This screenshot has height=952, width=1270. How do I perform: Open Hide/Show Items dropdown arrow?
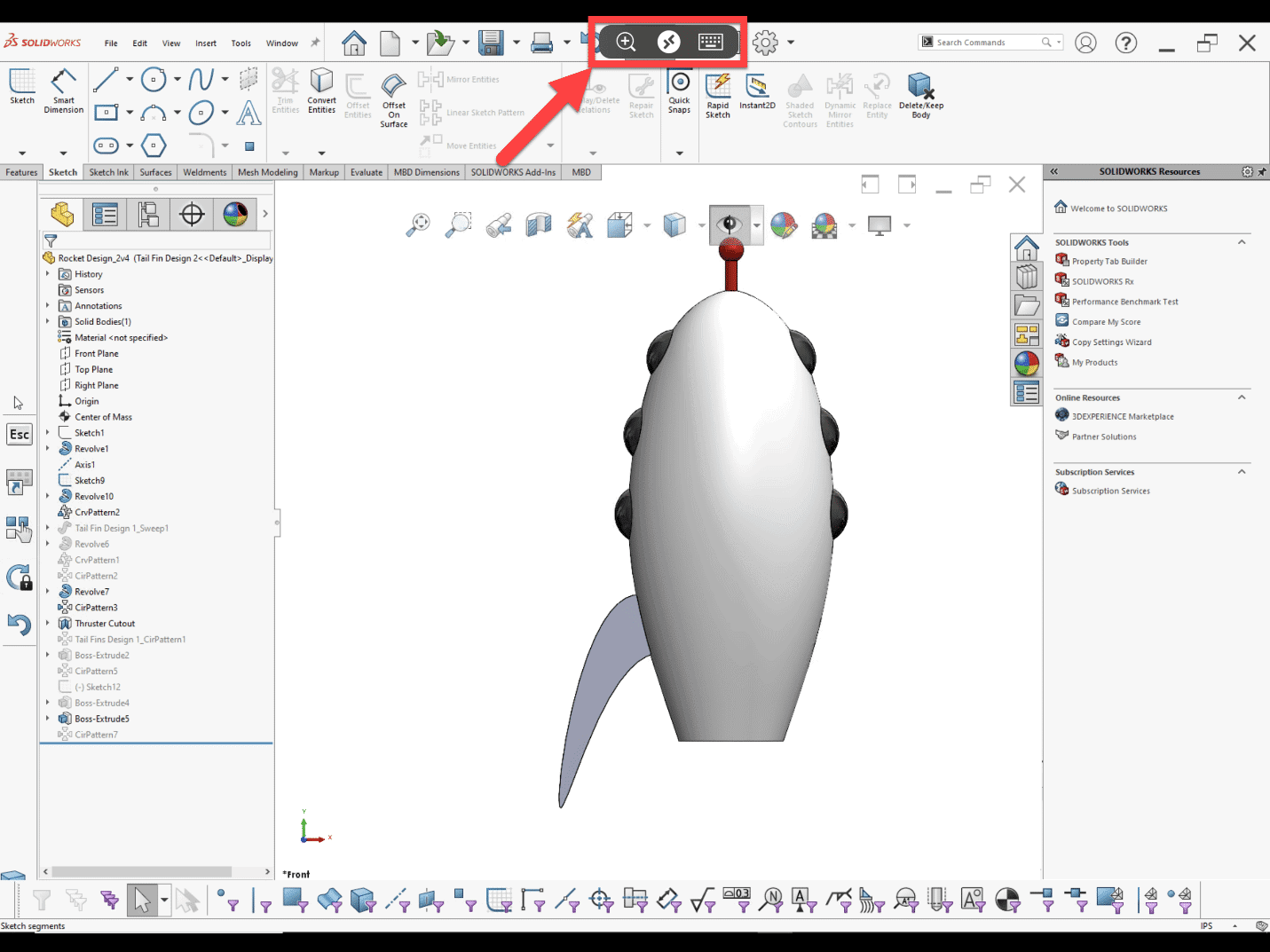[757, 225]
